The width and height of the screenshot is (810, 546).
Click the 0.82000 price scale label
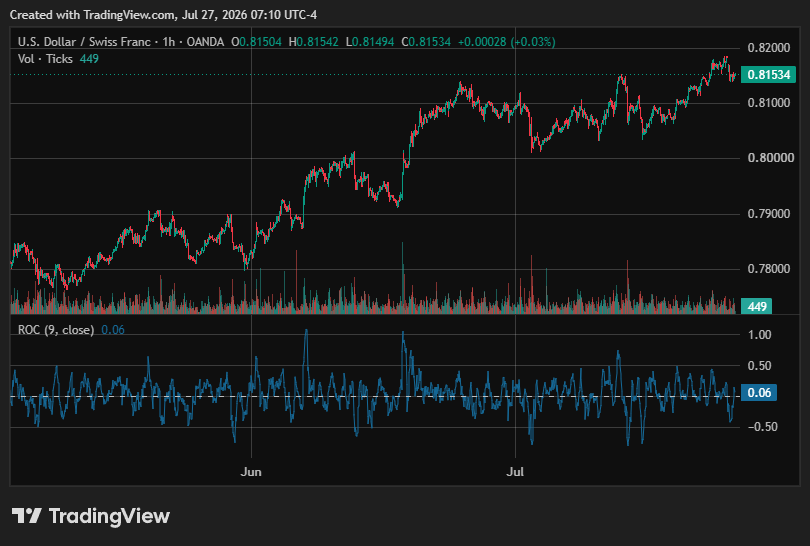[x=769, y=48]
